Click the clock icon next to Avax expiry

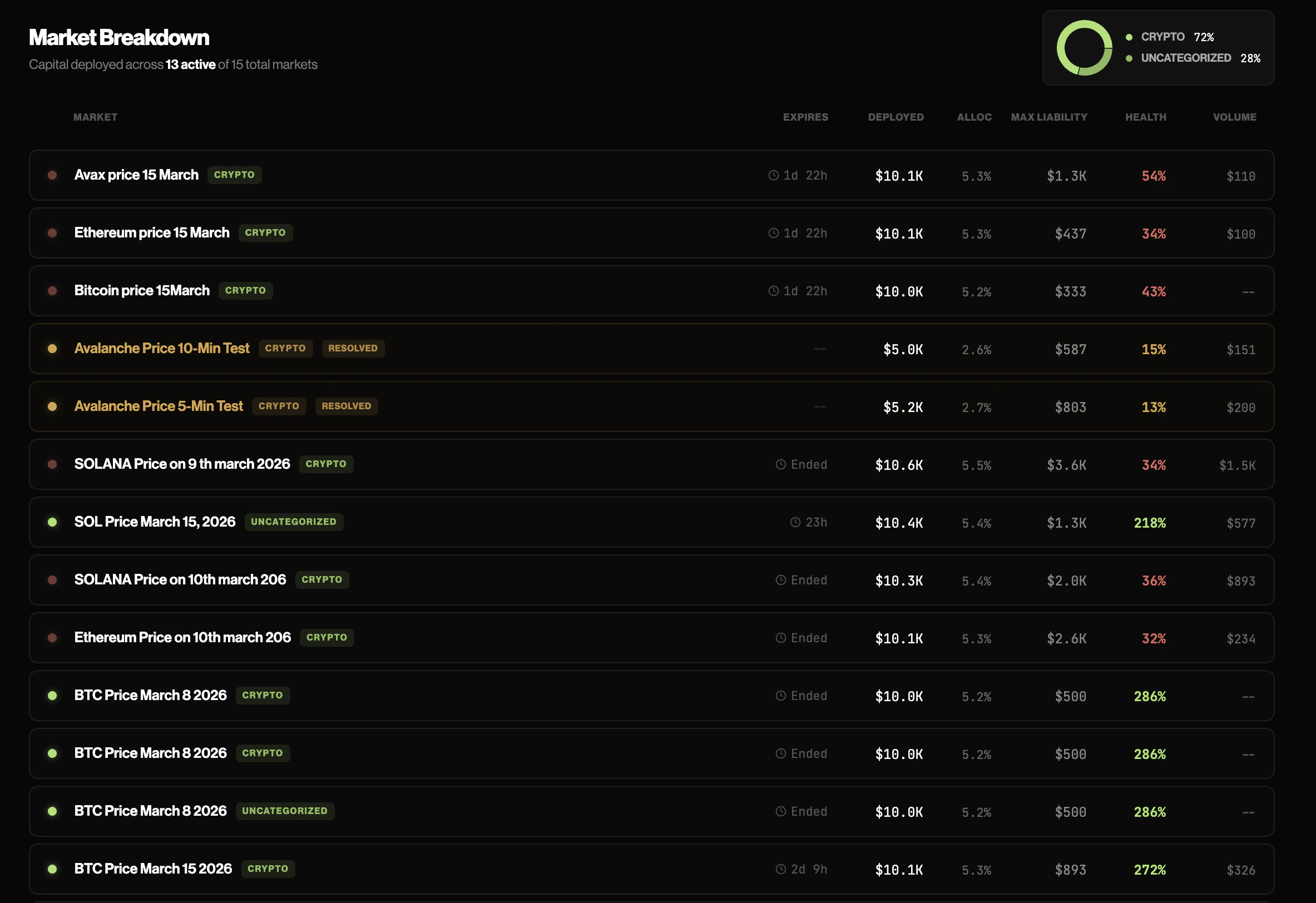774,176
